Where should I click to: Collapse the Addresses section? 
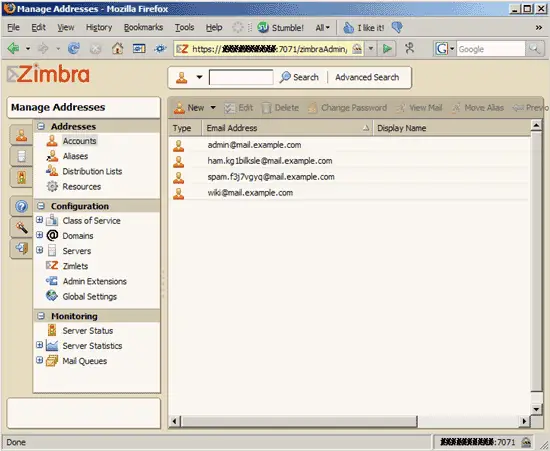click(x=41, y=126)
